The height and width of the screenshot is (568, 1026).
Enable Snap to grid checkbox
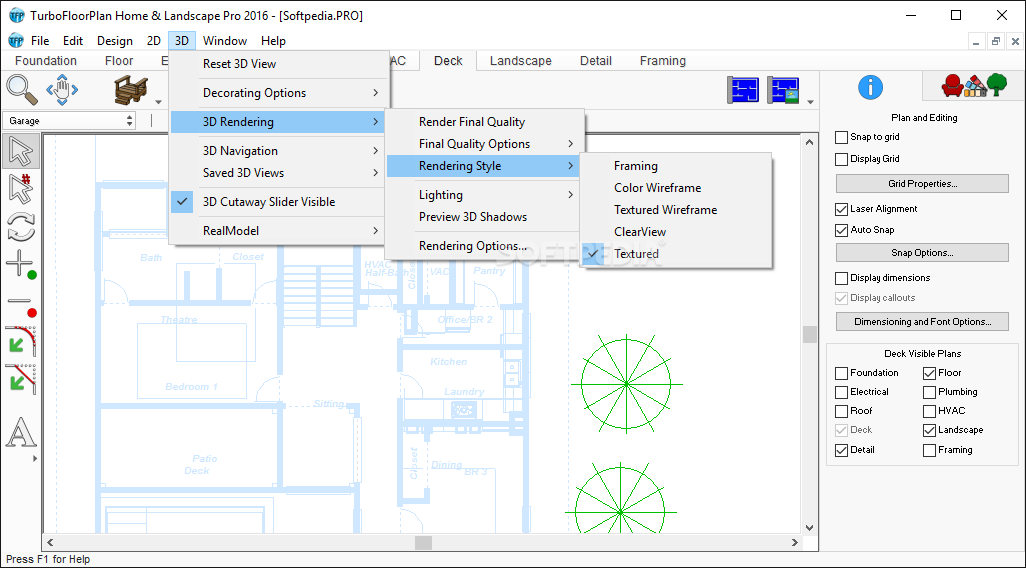pyautogui.click(x=841, y=137)
